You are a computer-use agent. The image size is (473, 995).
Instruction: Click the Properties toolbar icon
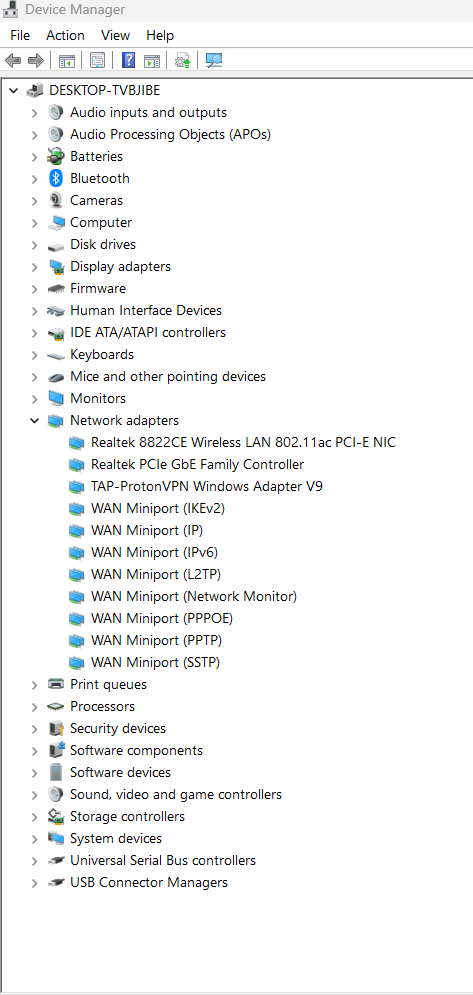pos(97,60)
